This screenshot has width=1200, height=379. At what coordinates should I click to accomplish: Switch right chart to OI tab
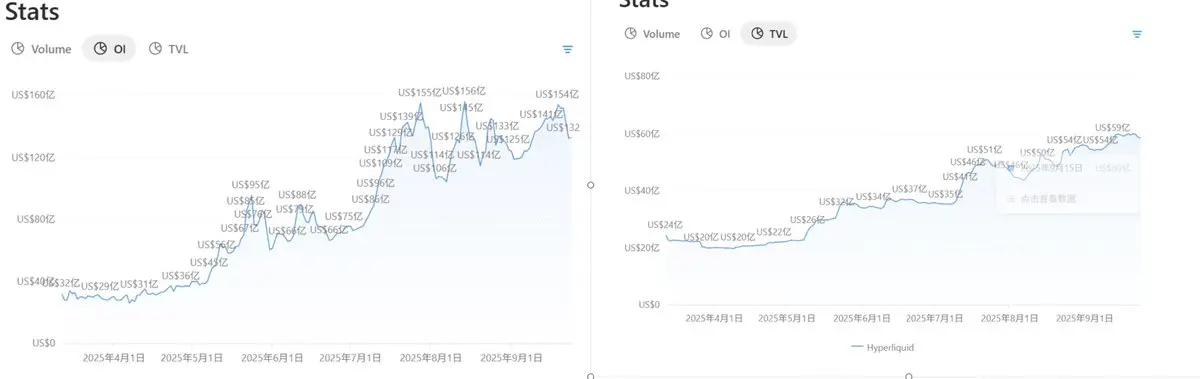(716, 34)
